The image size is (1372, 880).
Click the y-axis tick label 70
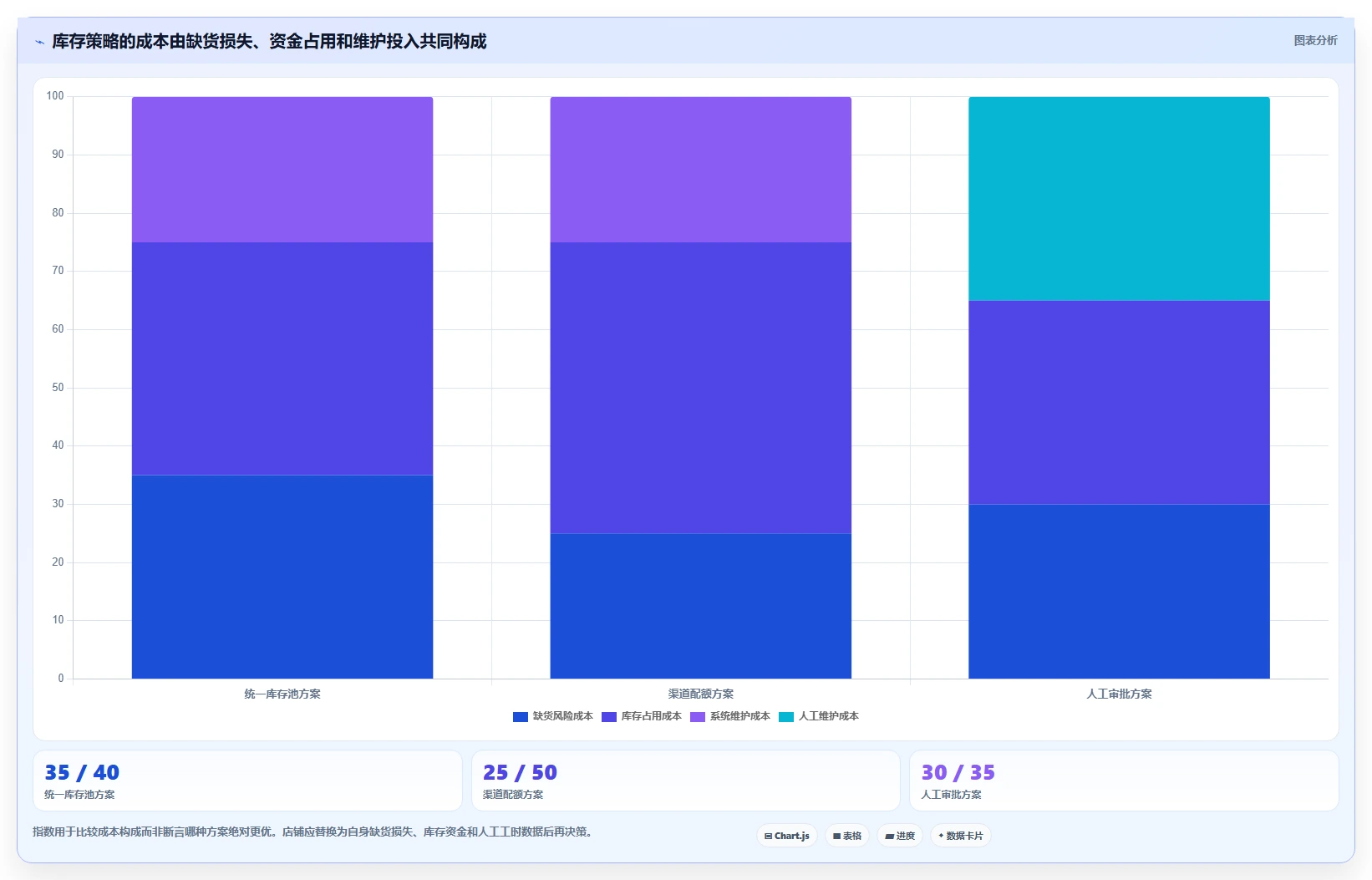[58, 271]
